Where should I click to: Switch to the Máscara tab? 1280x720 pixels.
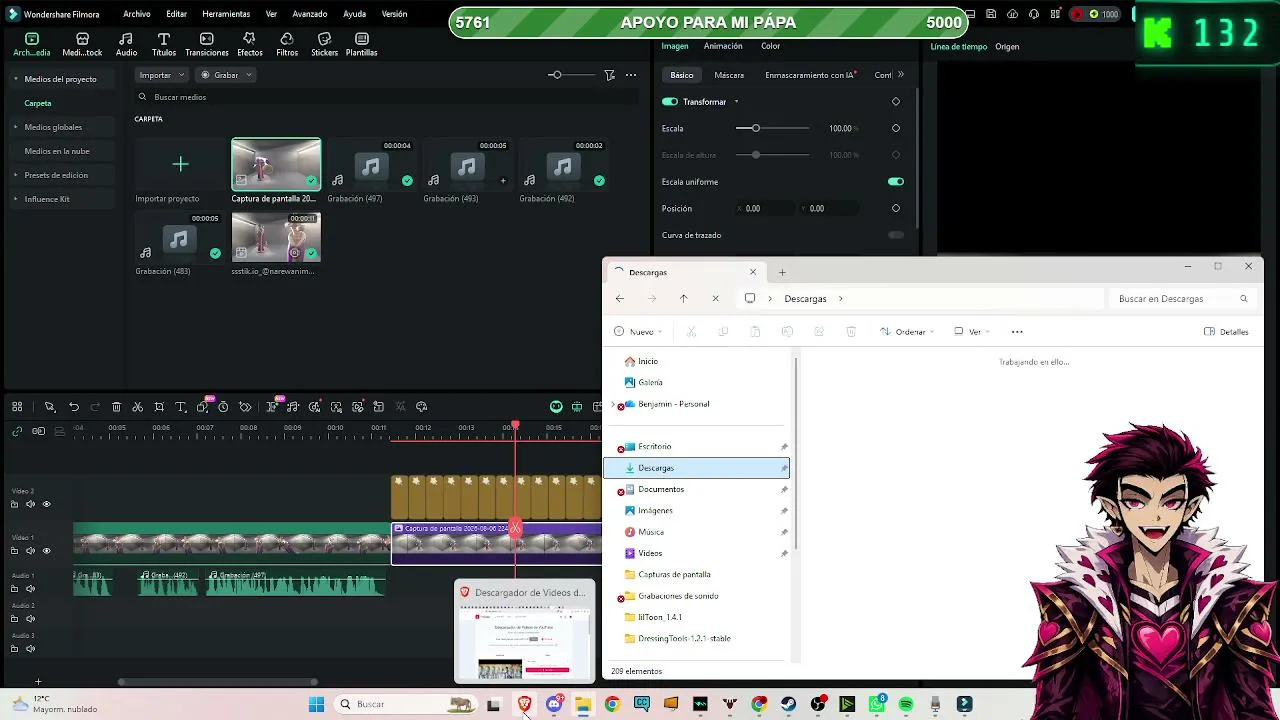coord(729,75)
